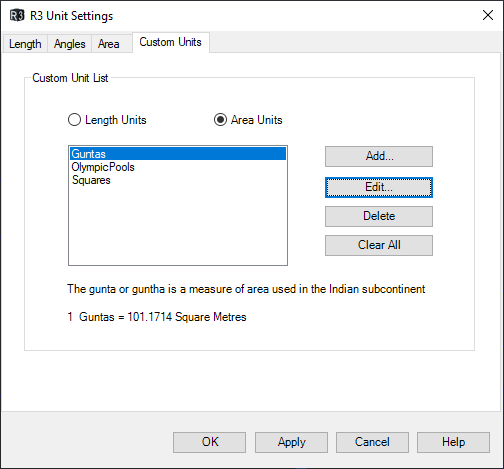
Task: Open Help for unit settings
Action: point(453,442)
